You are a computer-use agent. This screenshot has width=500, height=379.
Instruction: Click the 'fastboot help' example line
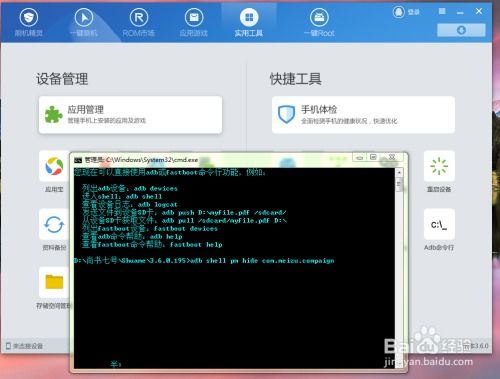point(152,244)
